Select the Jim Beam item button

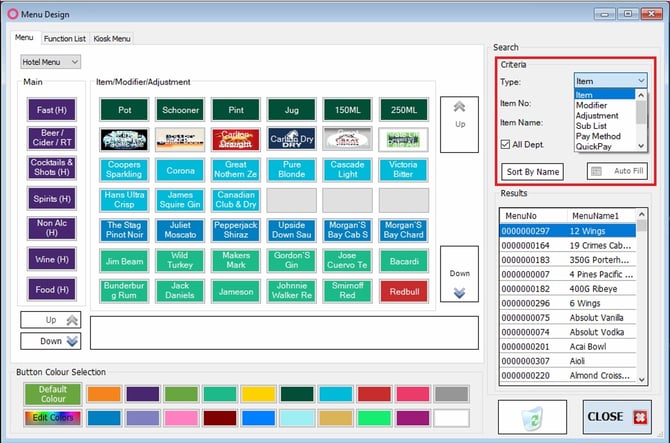pyautogui.click(x=124, y=261)
